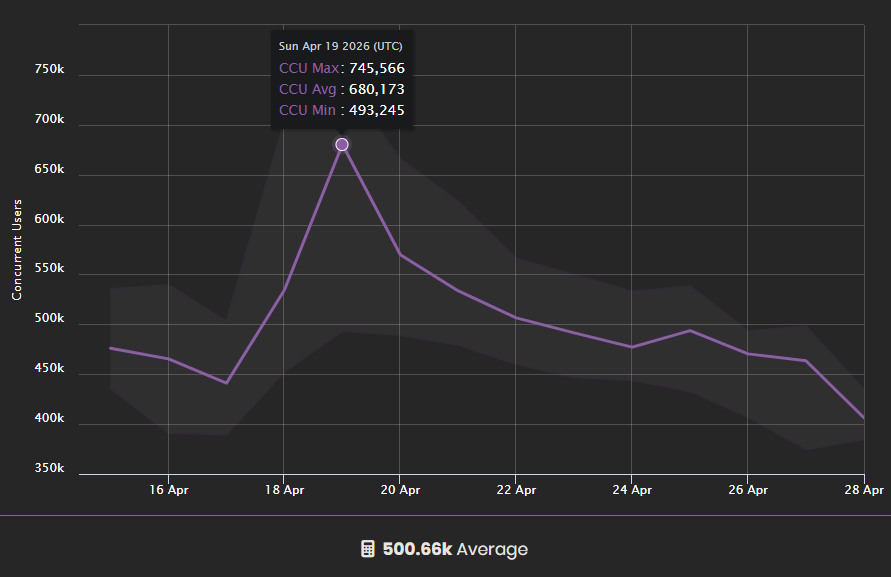The image size is (891, 577).
Task: Click the 500.66k Average text
Action: point(455,549)
